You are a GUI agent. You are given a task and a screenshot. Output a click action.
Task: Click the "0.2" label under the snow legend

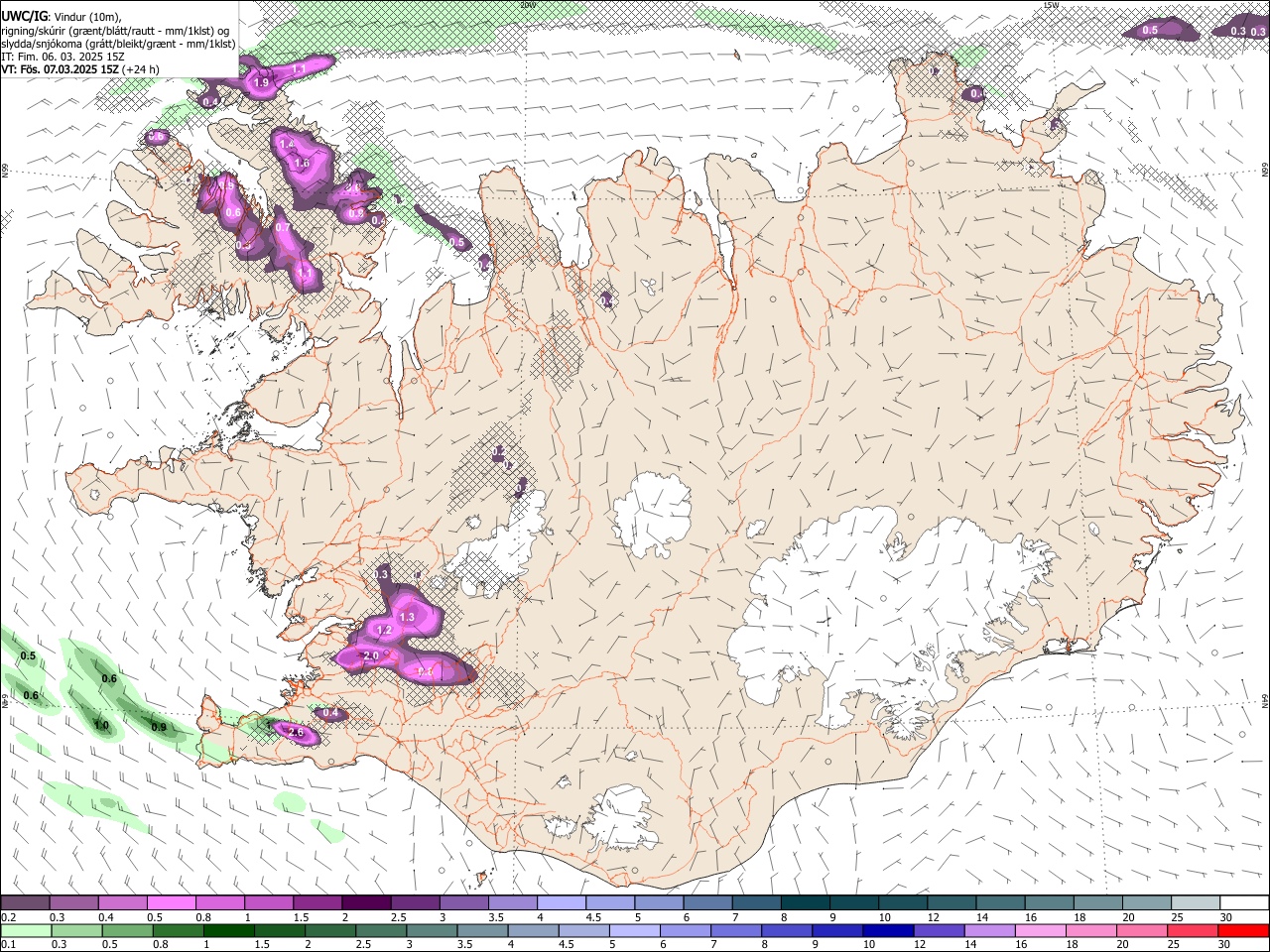pos(8,917)
